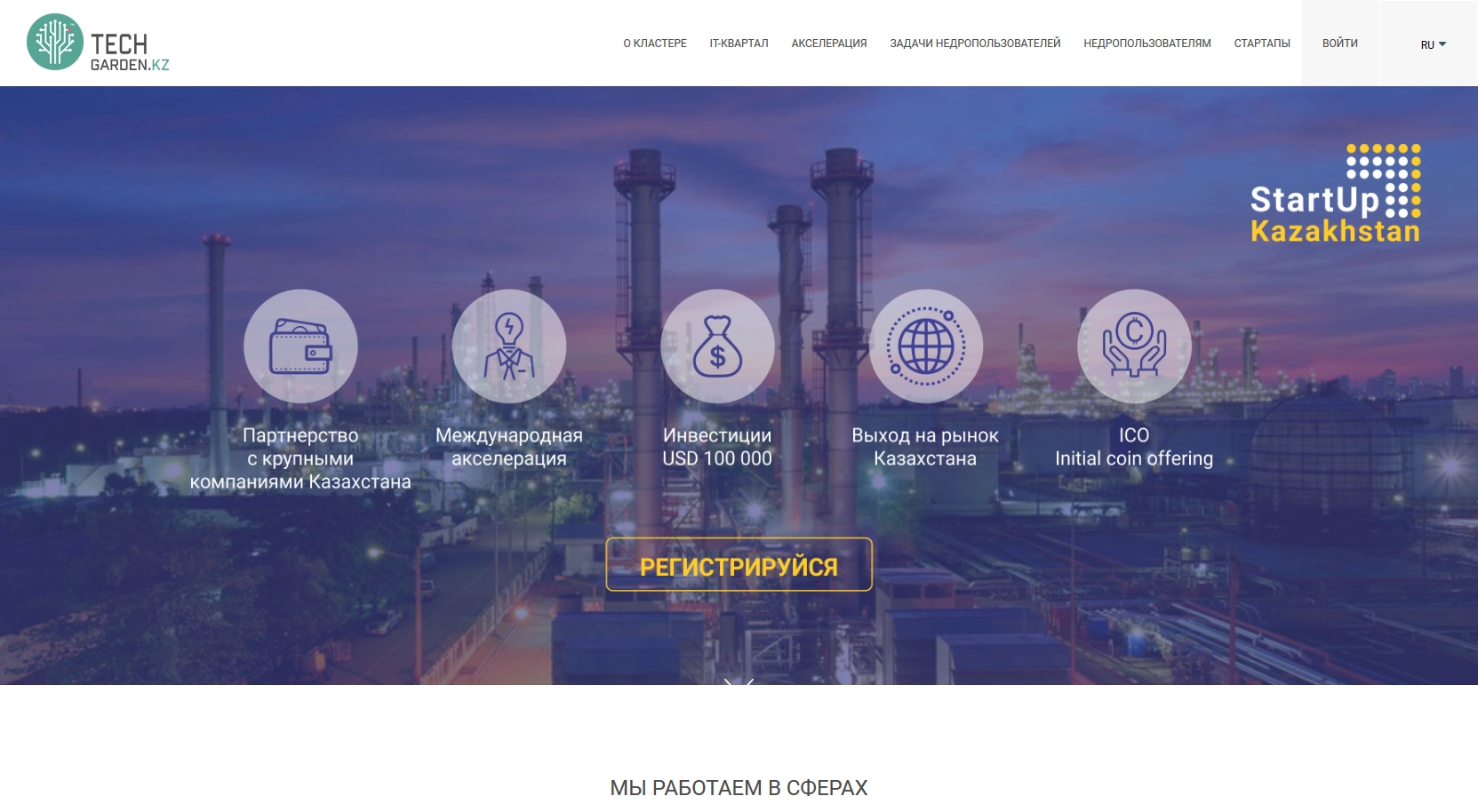Screen dimensions: 1478x812
Task: Open ЗАДАЧИ НЕДРОПОЛЬЗОВАТЕЛЕЙ menu item
Action: coord(975,44)
